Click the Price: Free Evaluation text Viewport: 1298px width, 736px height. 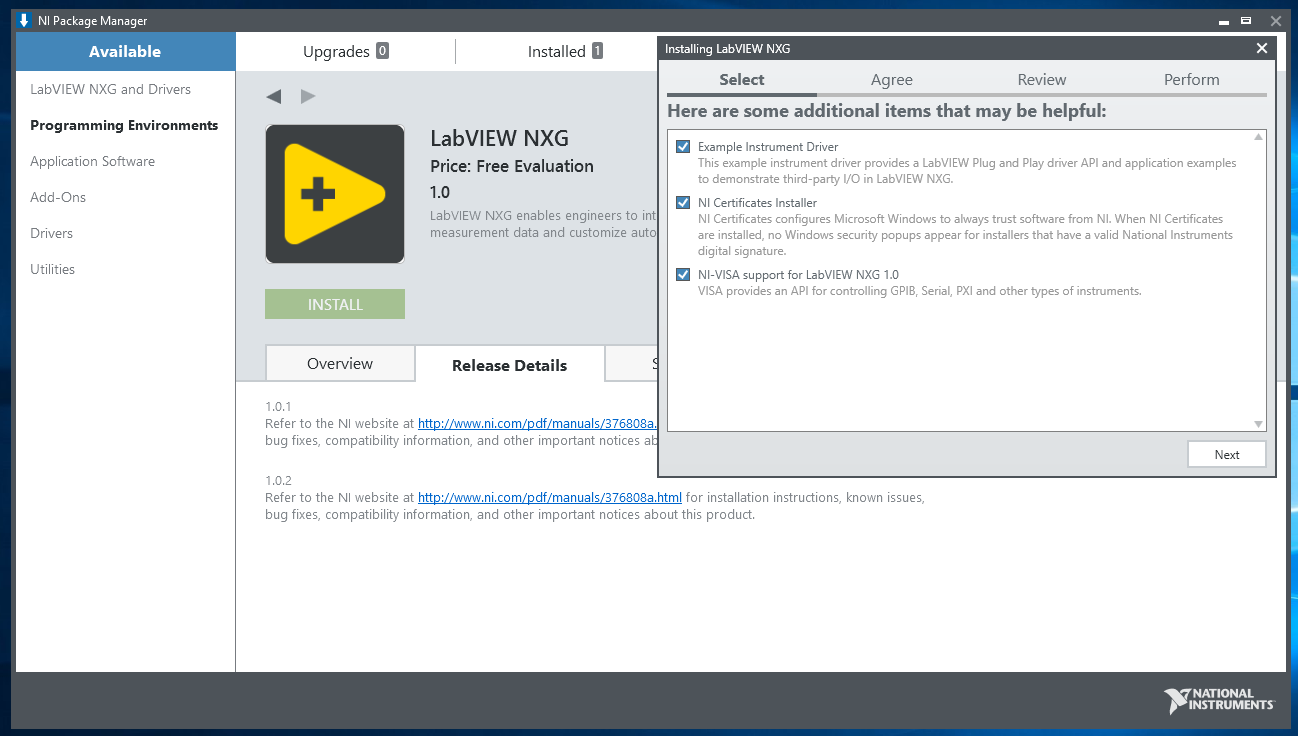[512, 166]
